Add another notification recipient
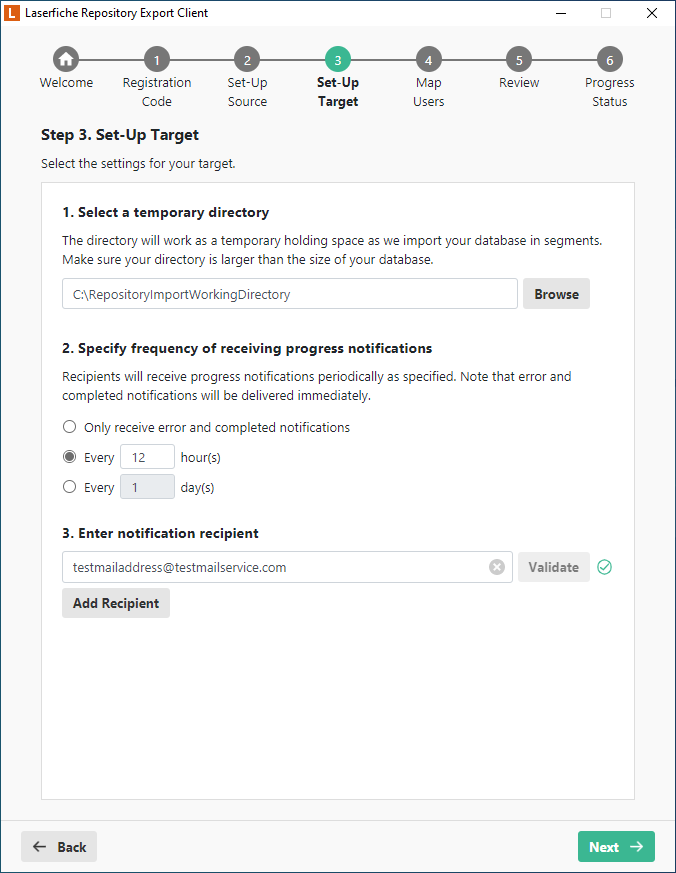Screen dimensions: 676x873 pyautogui.click(x=115, y=603)
